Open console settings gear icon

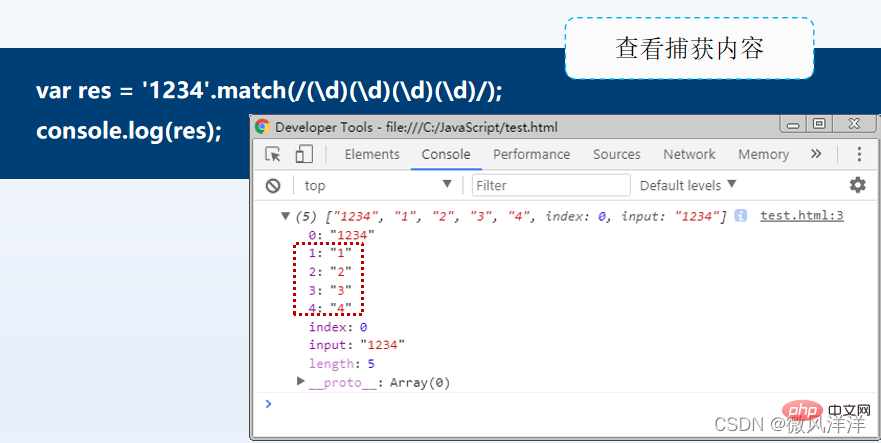pos(857,185)
